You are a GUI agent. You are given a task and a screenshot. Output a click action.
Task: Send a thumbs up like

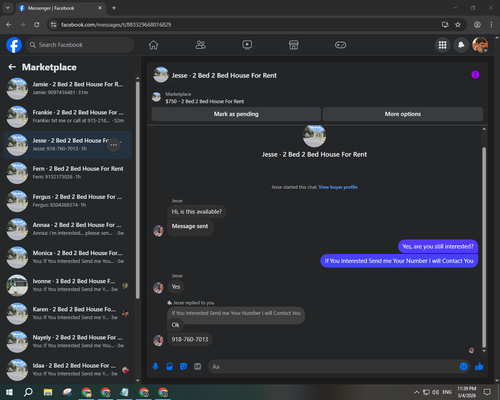479,367
